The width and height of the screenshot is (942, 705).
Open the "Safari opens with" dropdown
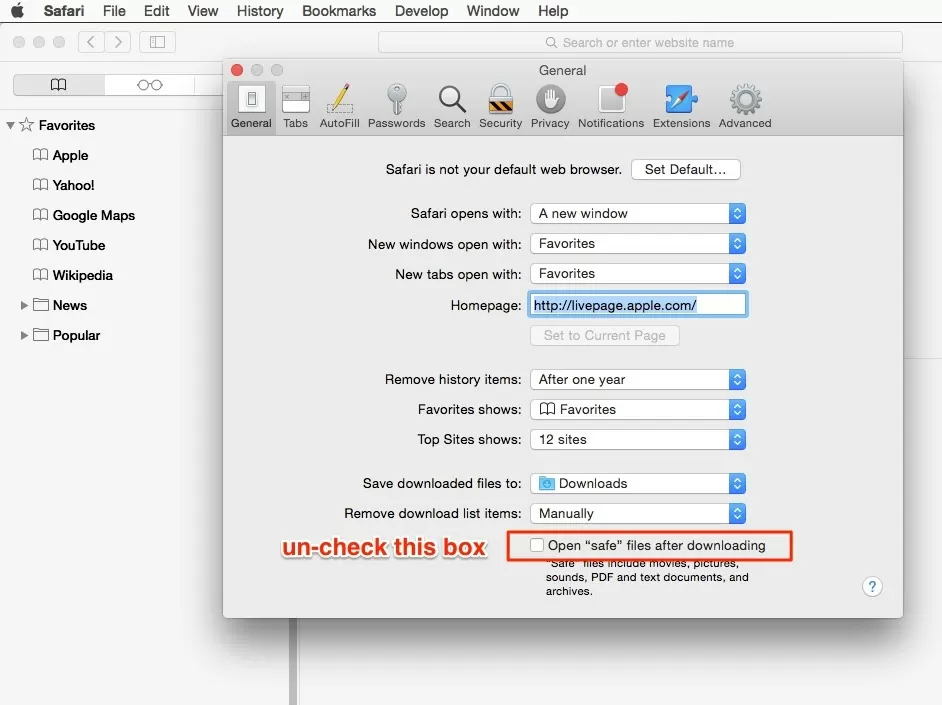[638, 214]
